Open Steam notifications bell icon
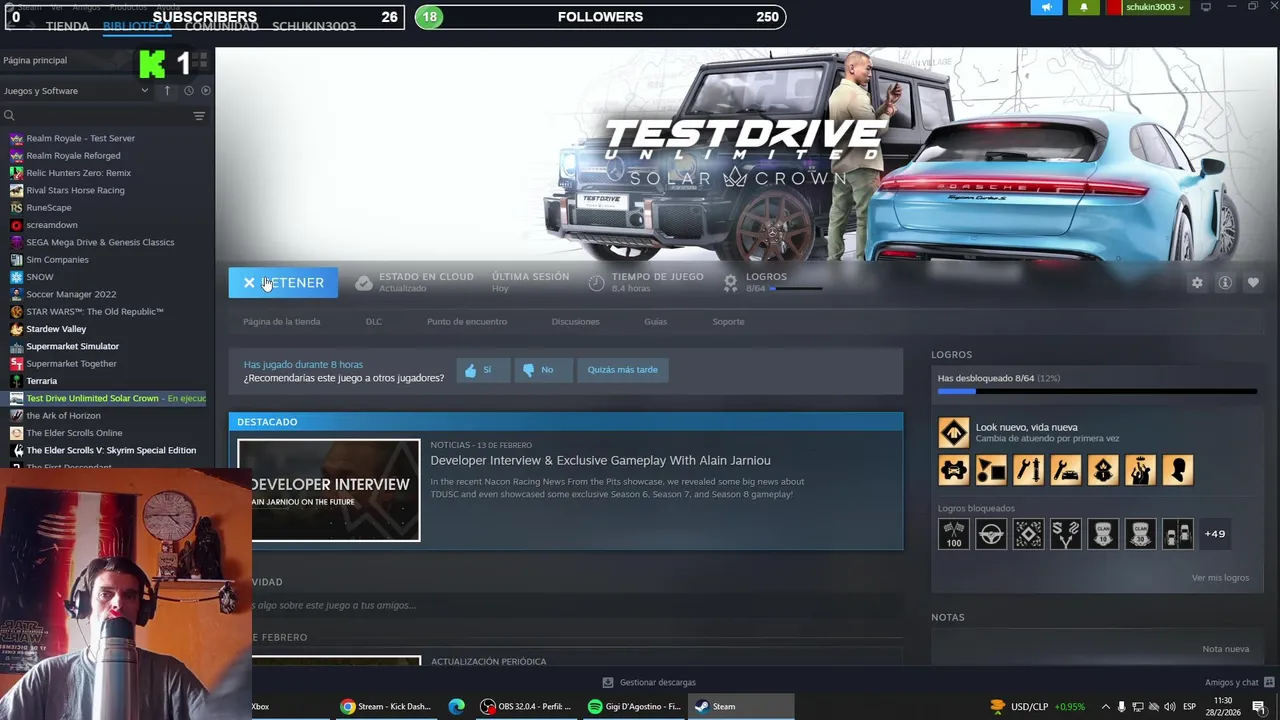 click(x=1083, y=7)
